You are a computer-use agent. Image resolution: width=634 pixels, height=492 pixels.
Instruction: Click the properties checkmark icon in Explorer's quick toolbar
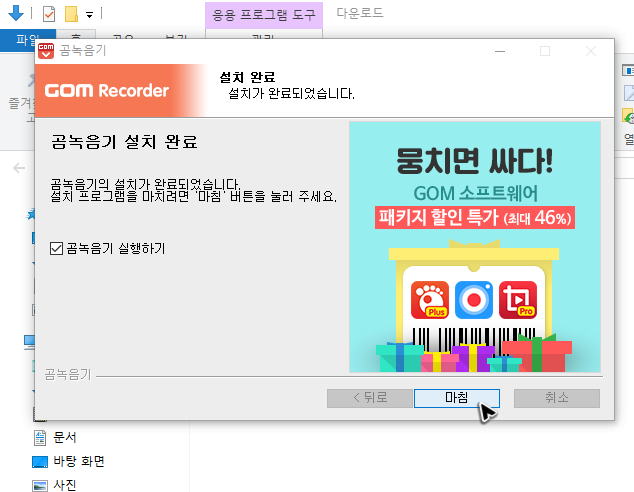pyautogui.click(x=49, y=14)
